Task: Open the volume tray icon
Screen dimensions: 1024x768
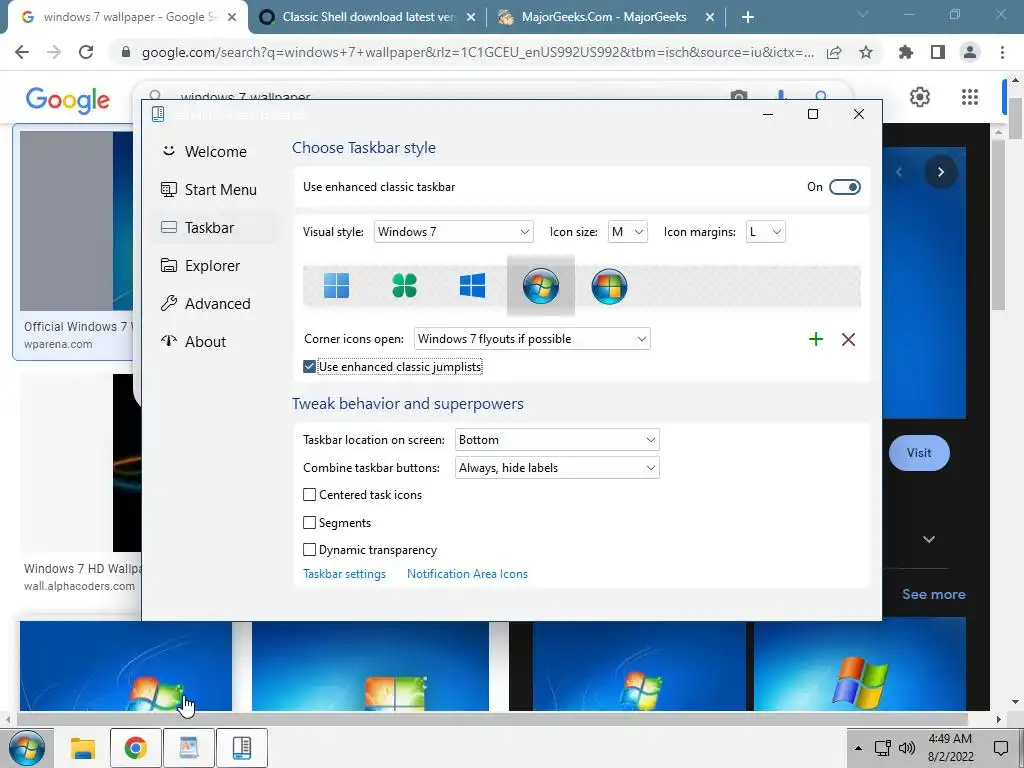Action: 906,748
